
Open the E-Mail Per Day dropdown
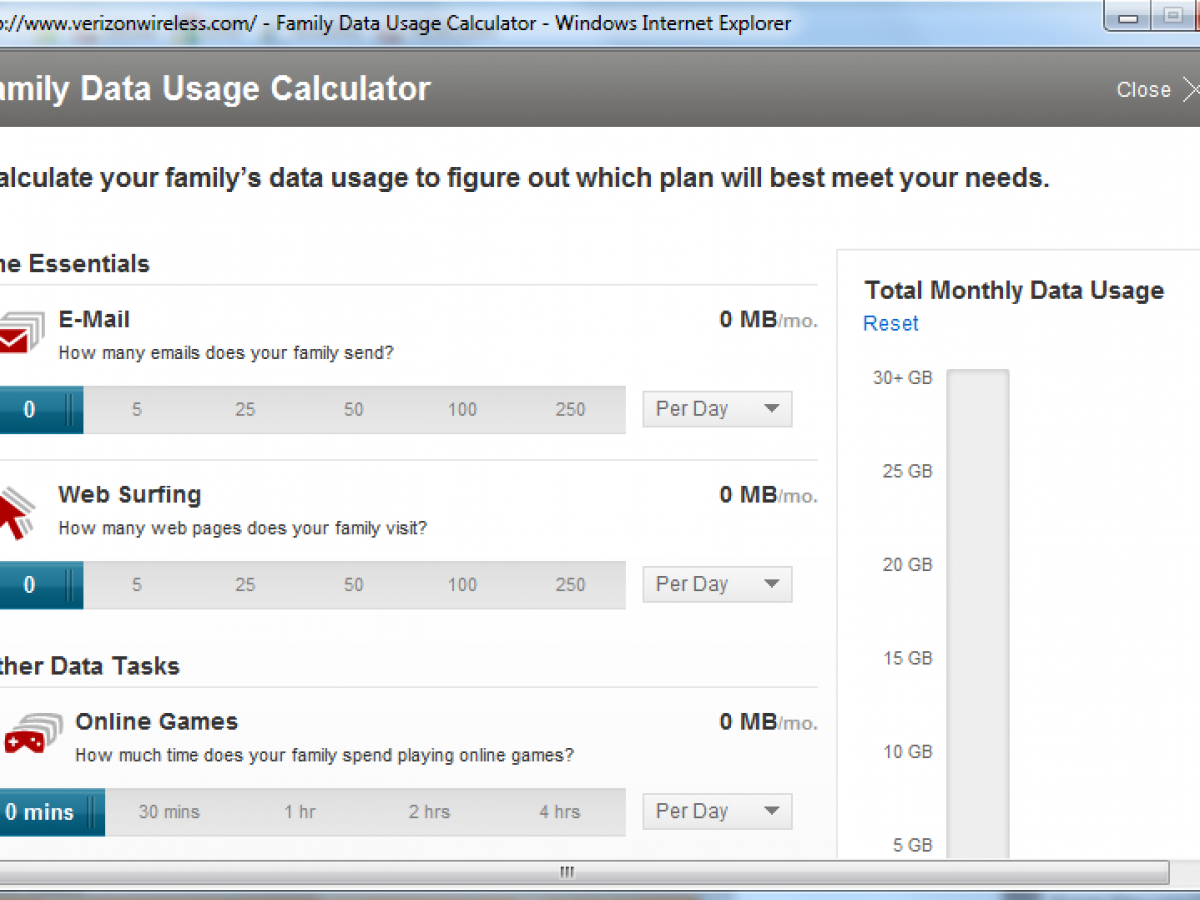click(x=717, y=409)
